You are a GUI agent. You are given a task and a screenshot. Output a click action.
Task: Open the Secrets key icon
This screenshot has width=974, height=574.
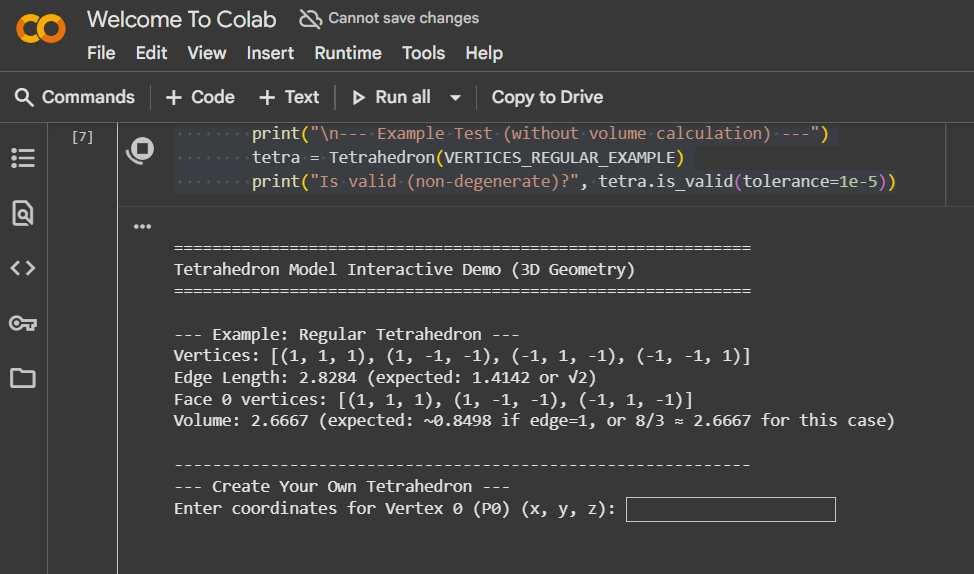22,323
